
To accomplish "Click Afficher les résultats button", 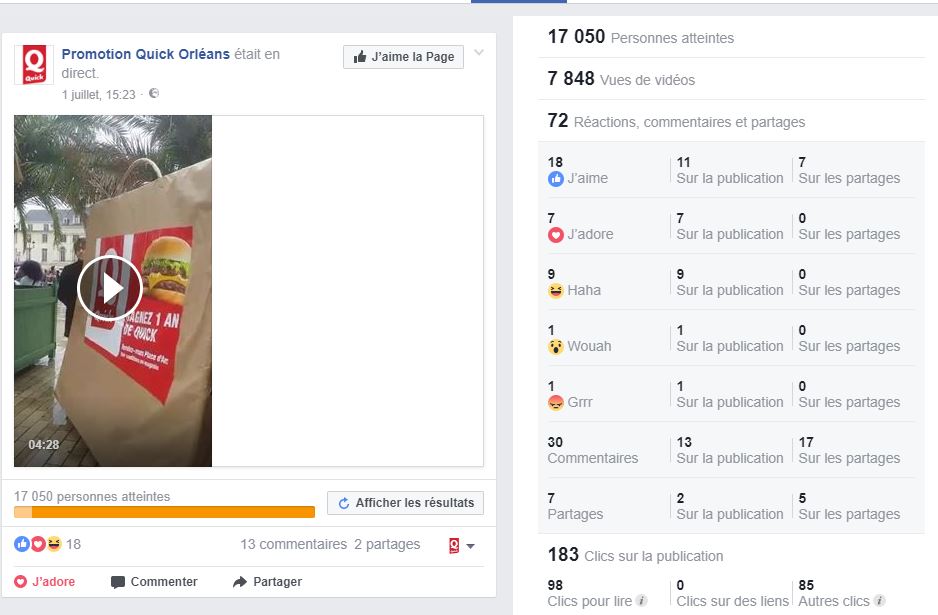I will point(406,503).
